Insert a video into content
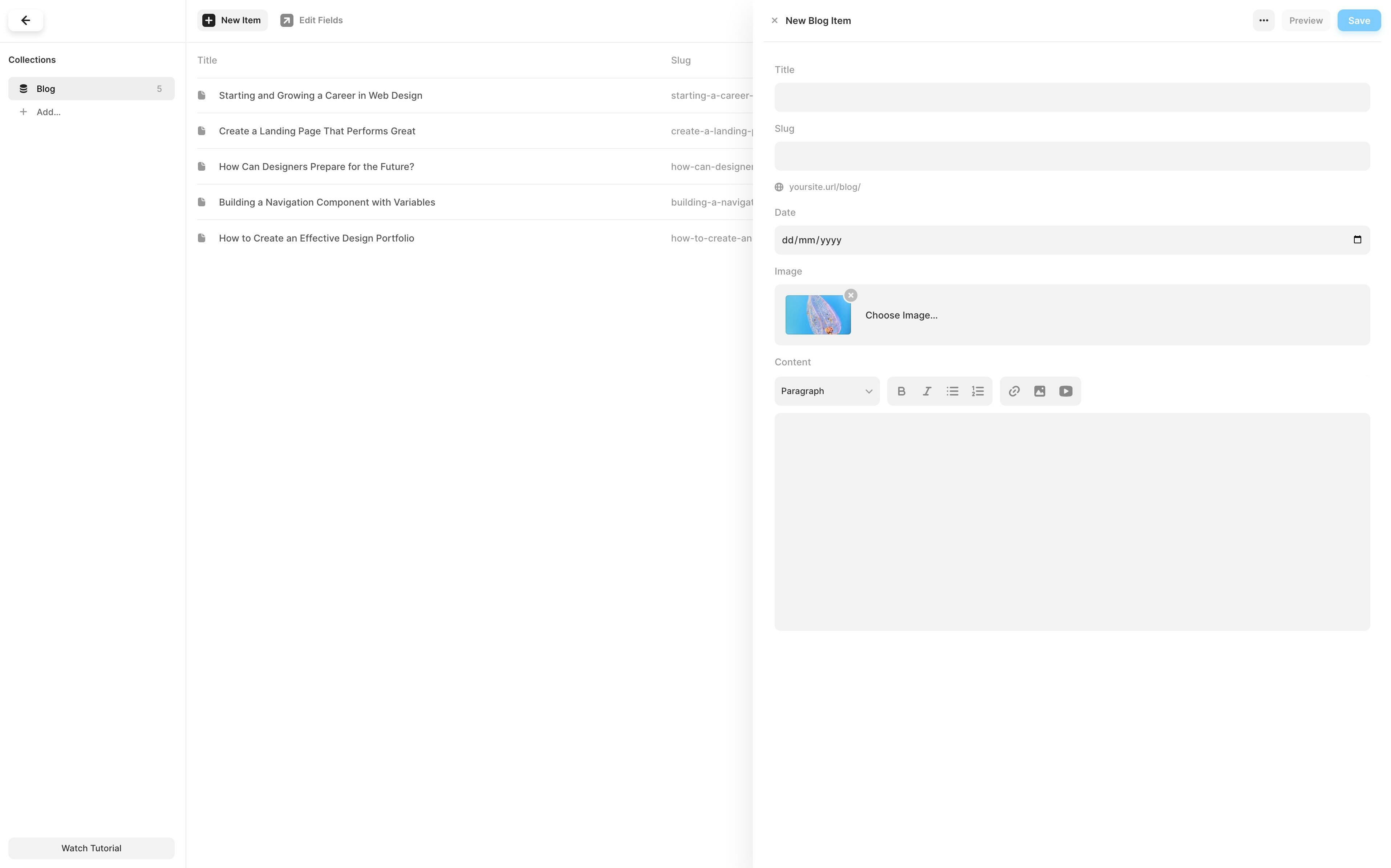Screen dimensions: 1391x868 pyautogui.click(x=1066, y=391)
